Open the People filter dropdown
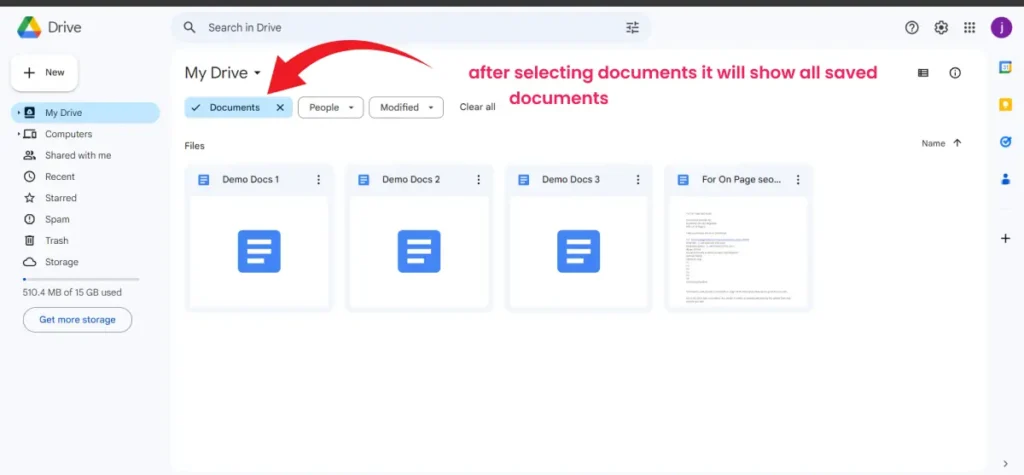Viewport: 1024px width, 475px height. pyautogui.click(x=330, y=107)
